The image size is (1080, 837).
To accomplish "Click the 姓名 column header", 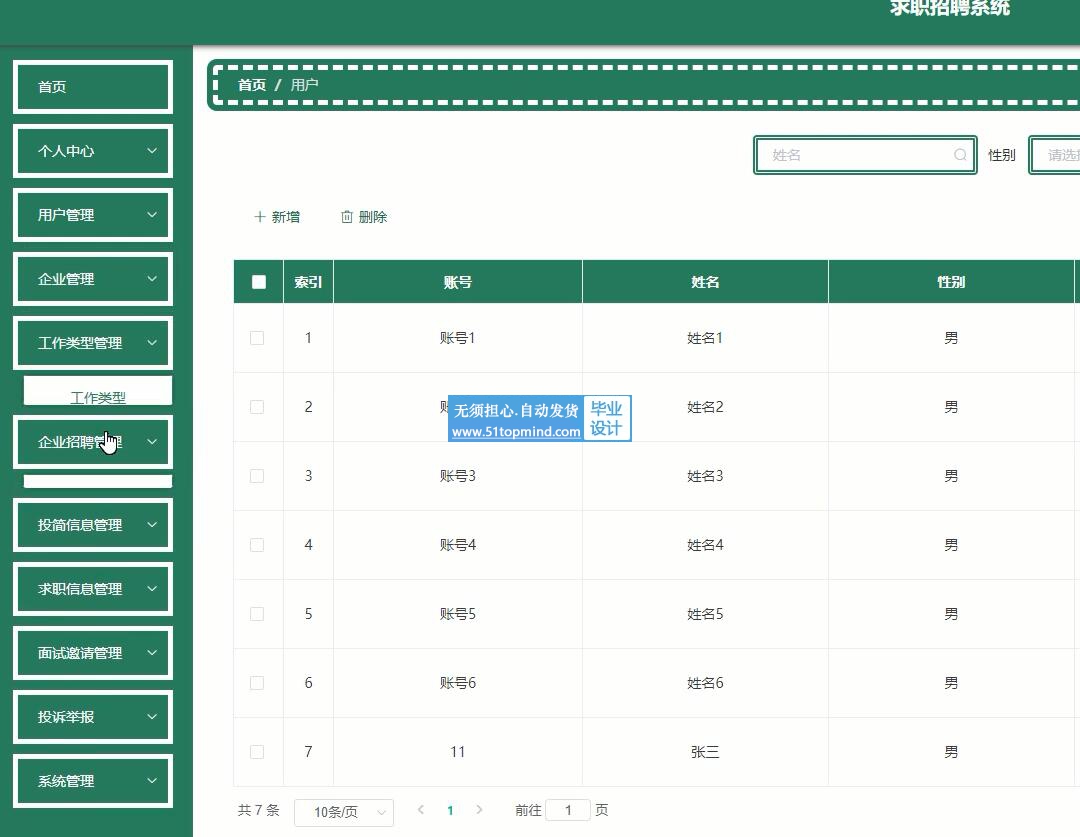I will coord(705,282).
